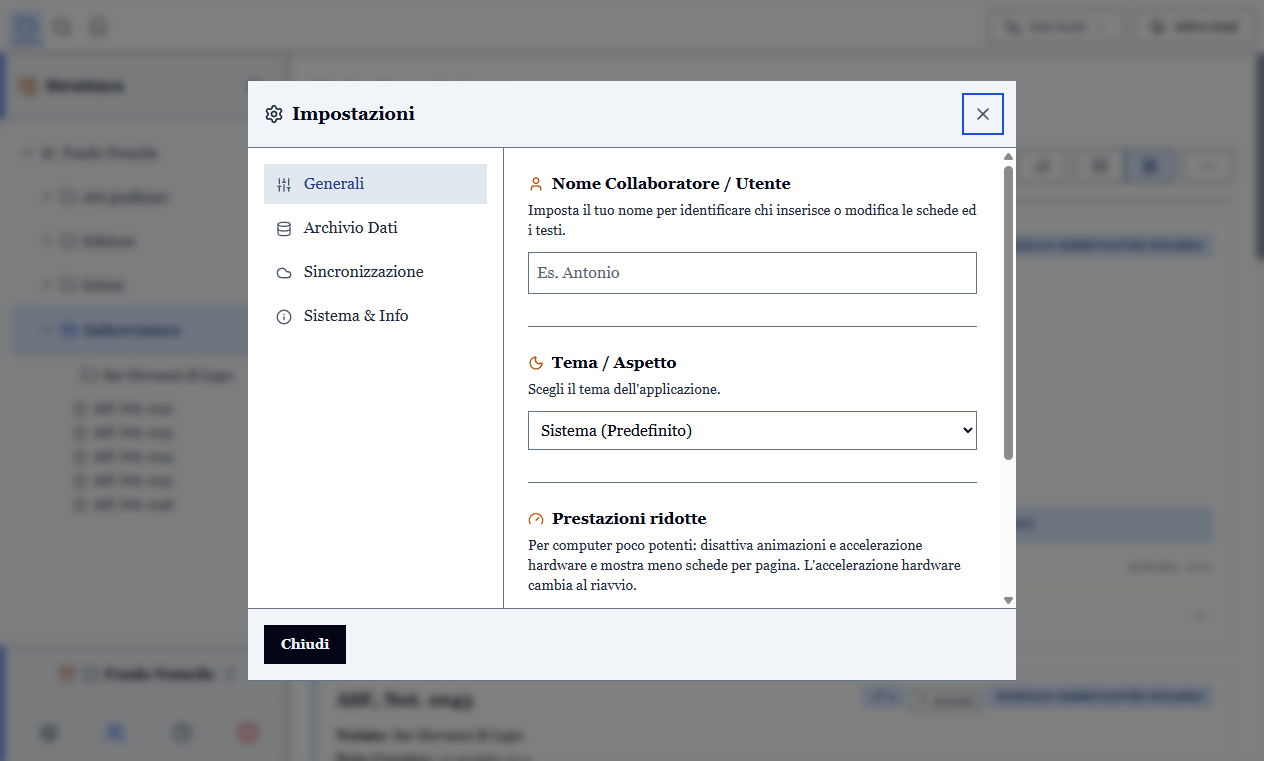Click the settings panel scrollbar thumb
Viewport: 1264px width, 761px height.
(1008, 313)
